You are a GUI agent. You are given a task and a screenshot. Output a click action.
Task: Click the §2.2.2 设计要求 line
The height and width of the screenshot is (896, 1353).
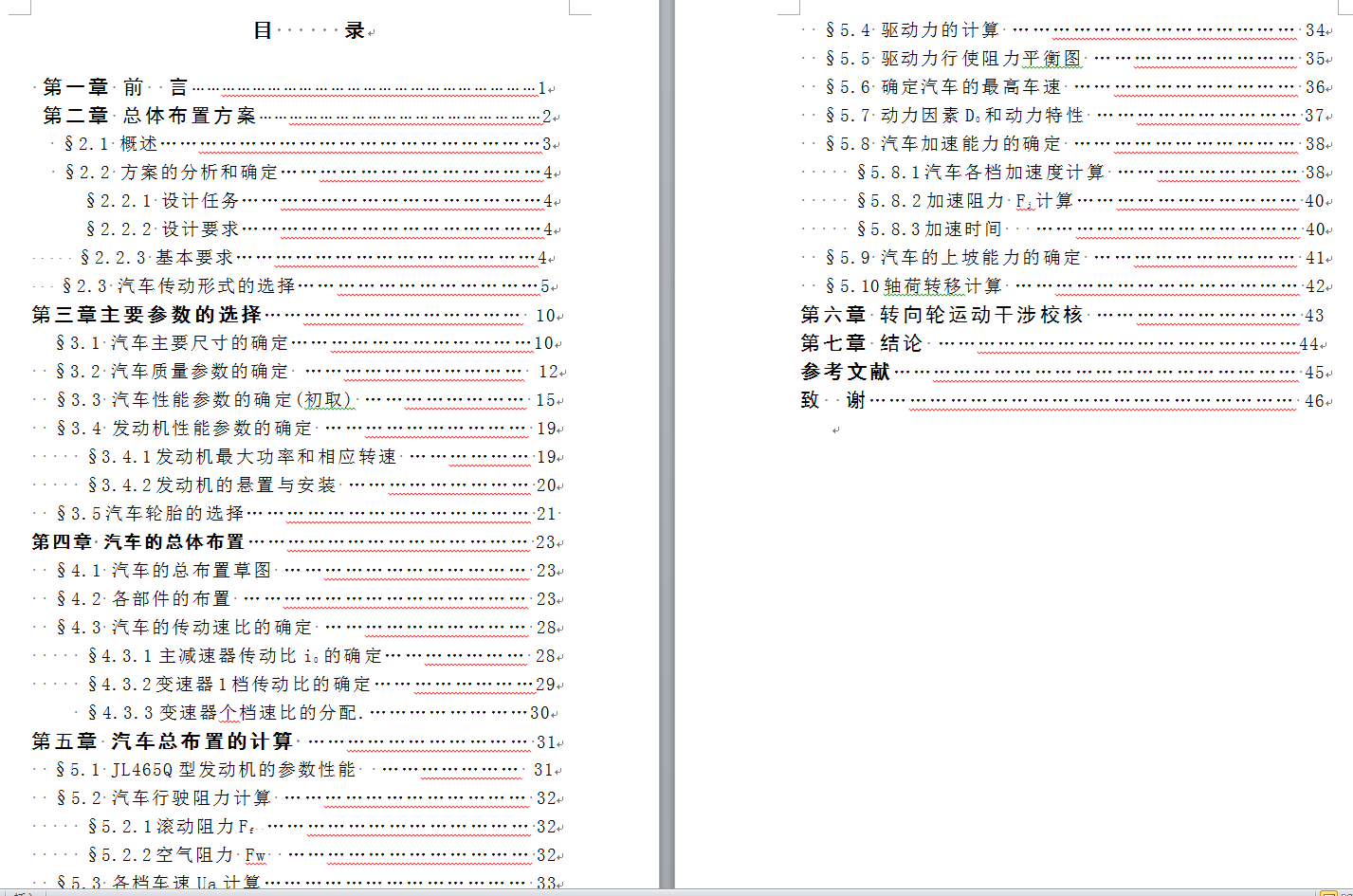[x=320, y=229]
